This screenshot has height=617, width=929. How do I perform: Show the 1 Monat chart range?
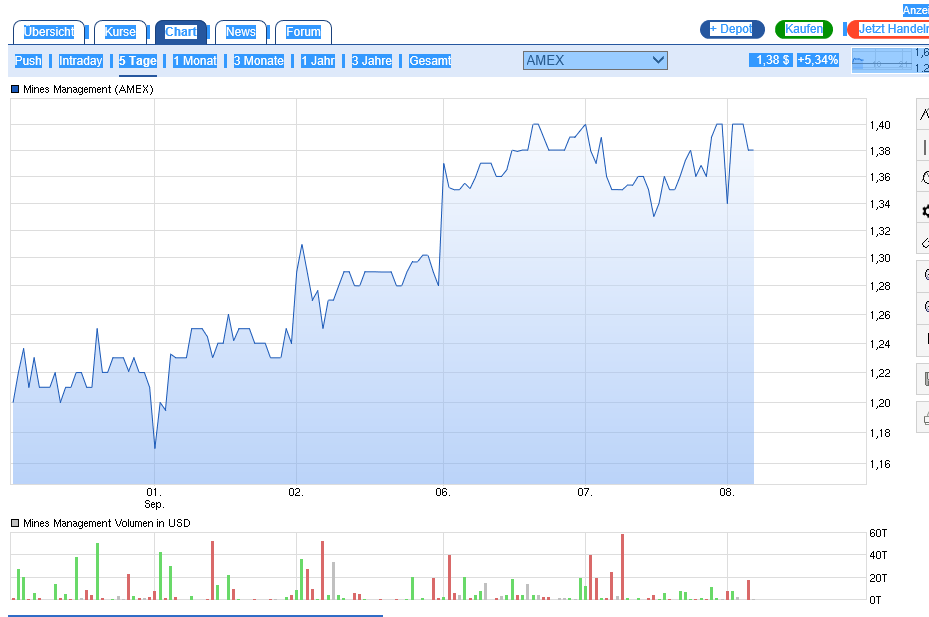195,60
